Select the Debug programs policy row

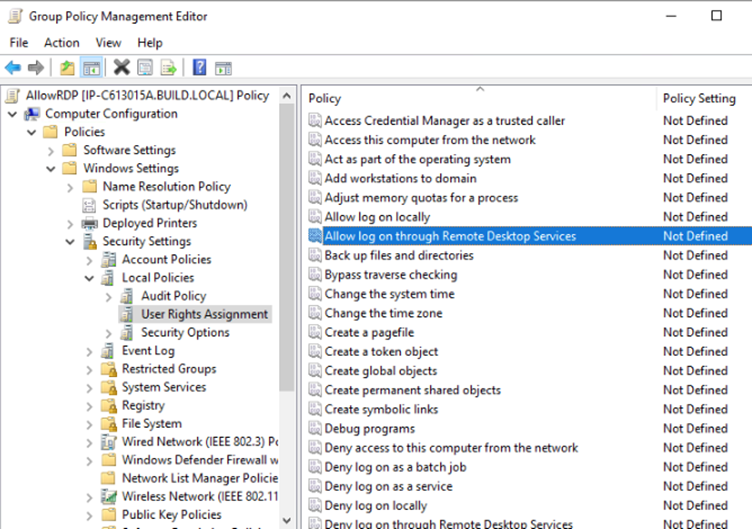[369, 428]
